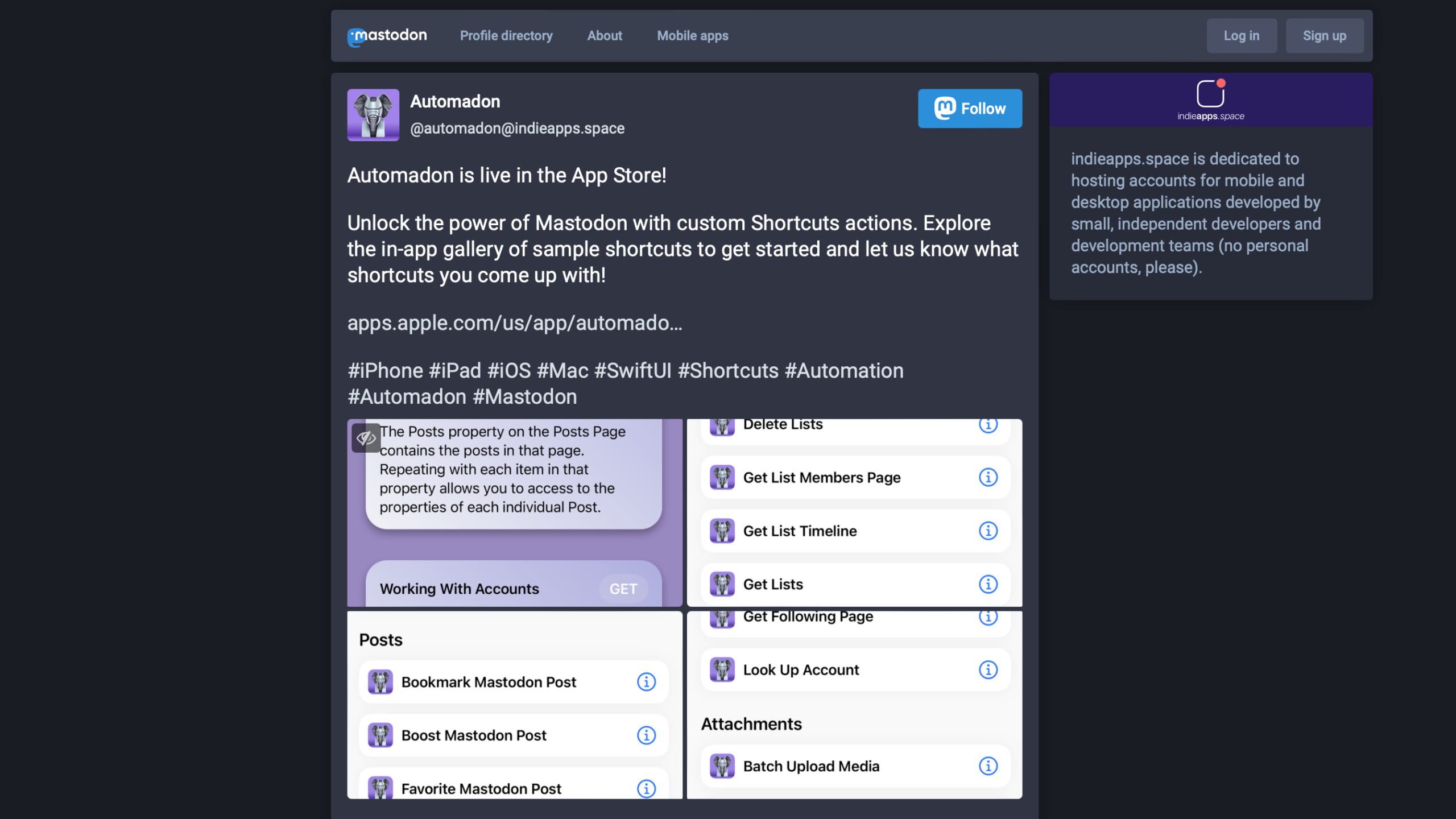Go to the About page
The height and width of the screenshot is (819, 1456).
click(605, 36)
